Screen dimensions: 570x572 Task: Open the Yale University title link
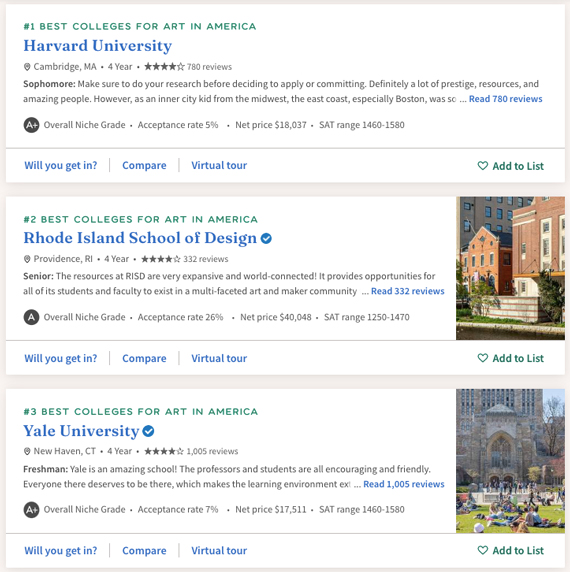pos(81,431)
